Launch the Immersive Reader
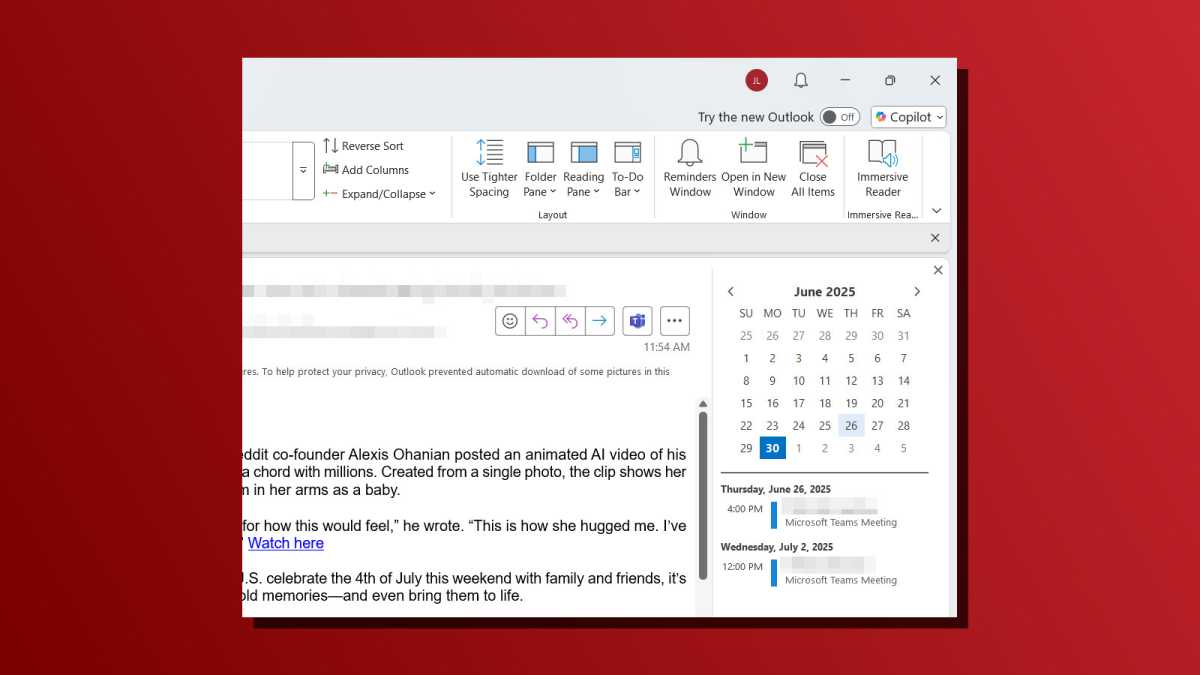Image resolution: width=1200 pixels, height=675 pixels. click(x=882, y=169)
